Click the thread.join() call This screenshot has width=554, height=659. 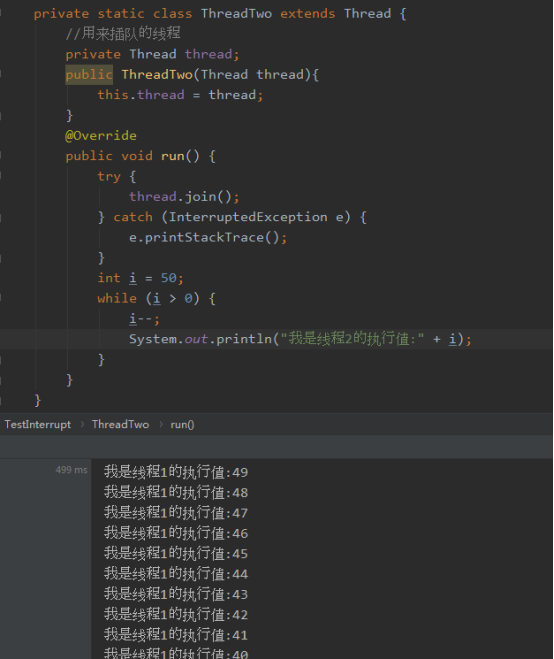click(184, 197)
